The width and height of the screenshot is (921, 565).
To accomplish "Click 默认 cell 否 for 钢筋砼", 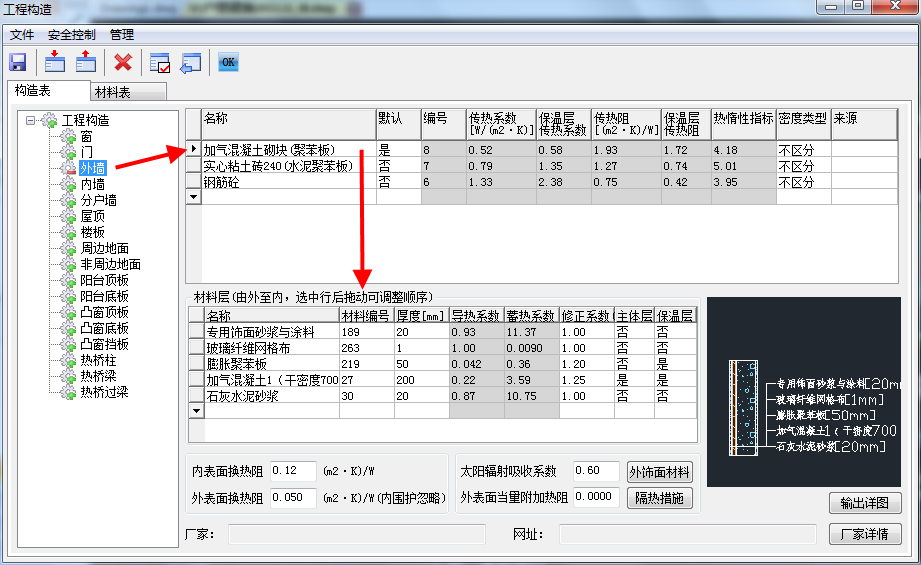I will pyautogui.click(x=399, y=181).
